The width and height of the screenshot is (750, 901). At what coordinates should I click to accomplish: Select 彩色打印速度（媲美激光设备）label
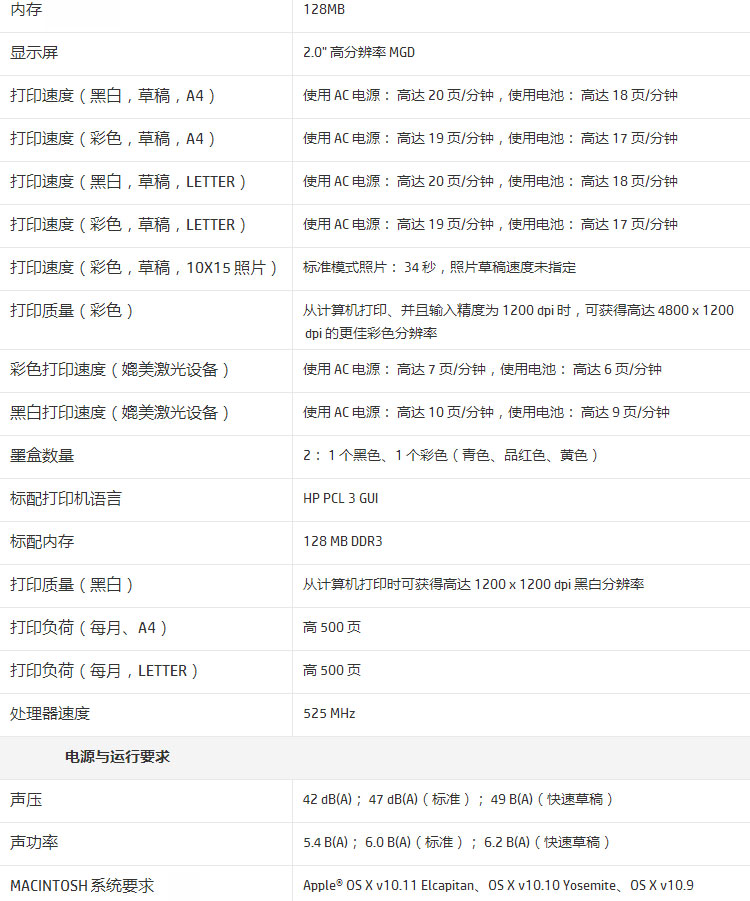[x=120, y=369]
